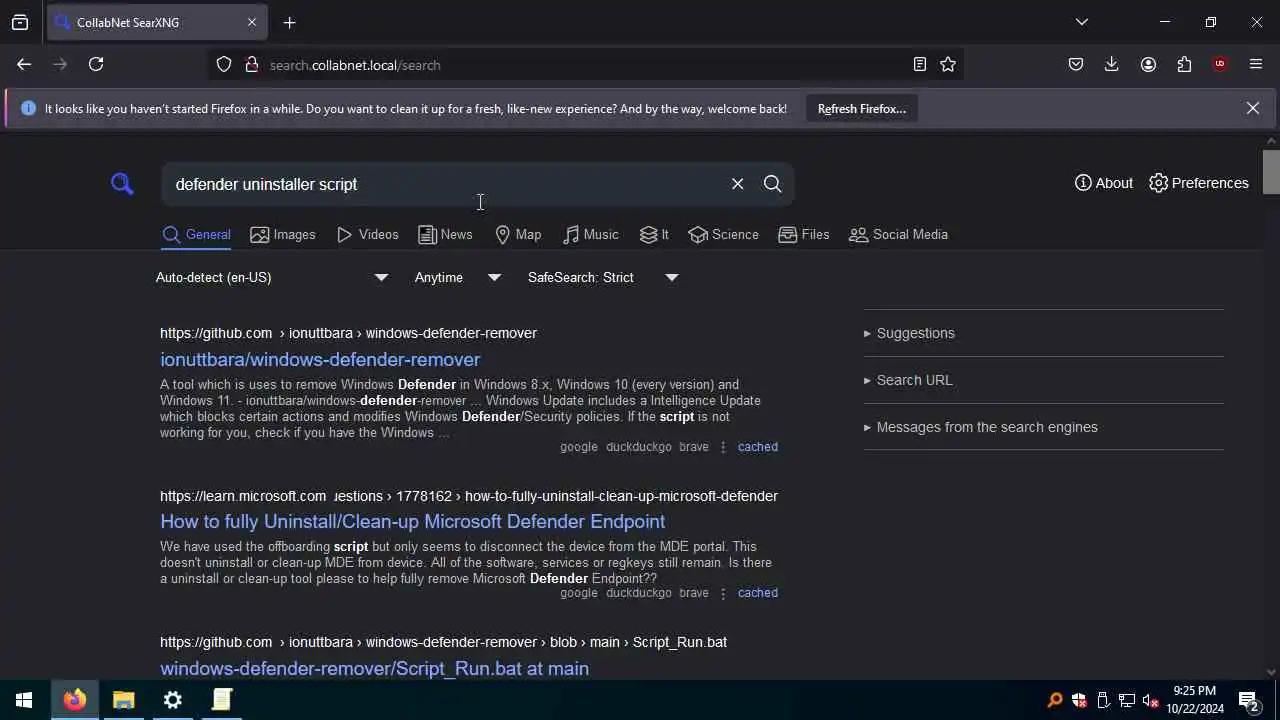Bookmark this page with star icon

[948, 64]
